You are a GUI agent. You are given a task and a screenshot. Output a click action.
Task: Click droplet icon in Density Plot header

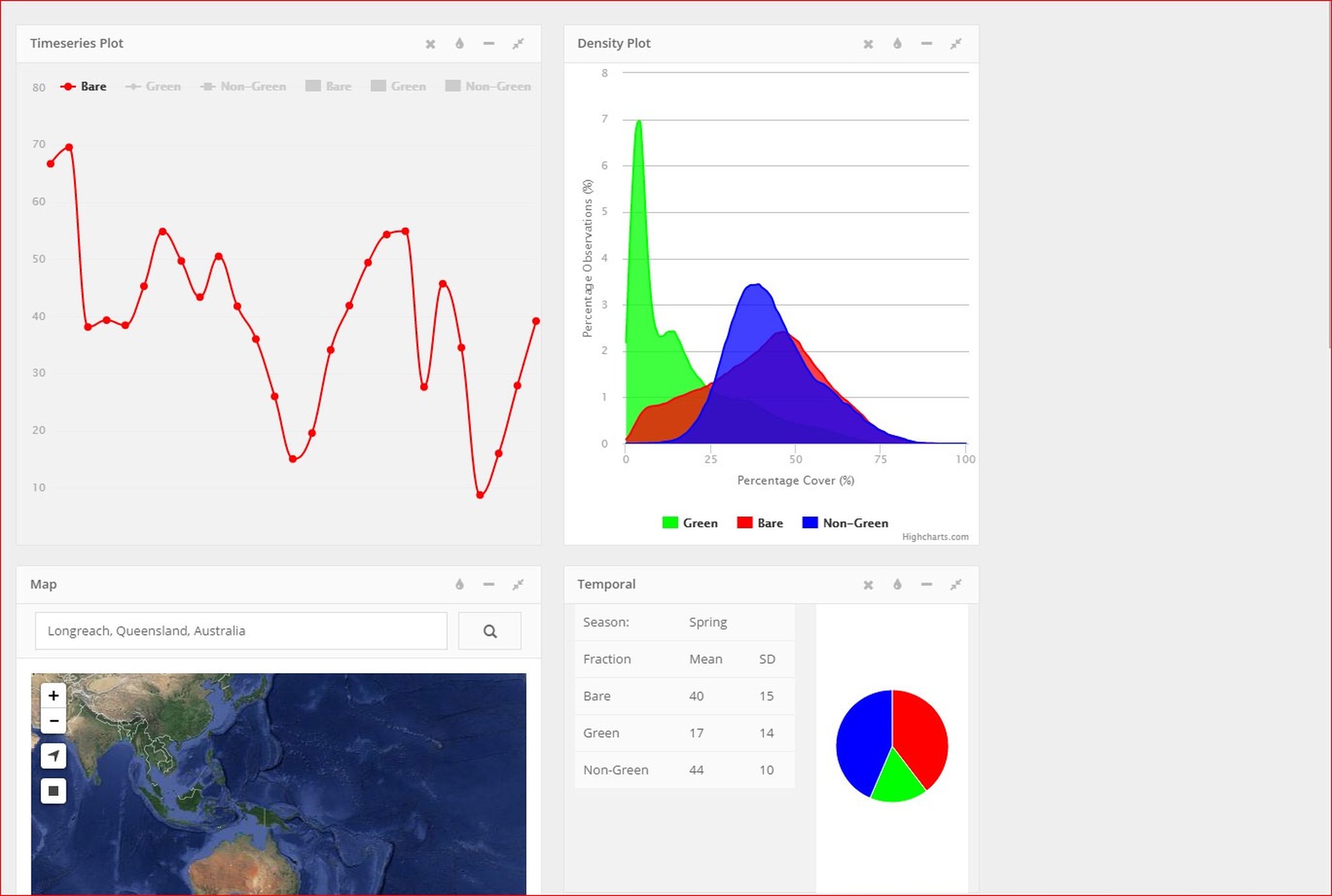point(898,44)
